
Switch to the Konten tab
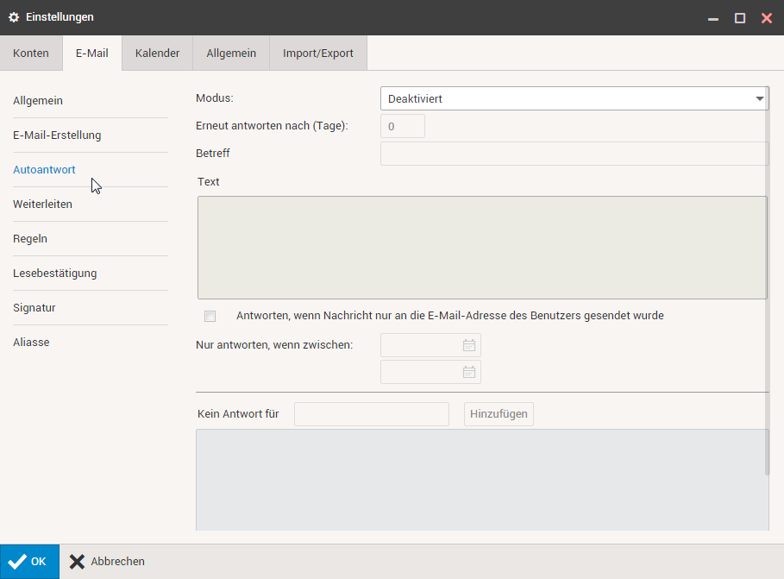click(31, 53)
